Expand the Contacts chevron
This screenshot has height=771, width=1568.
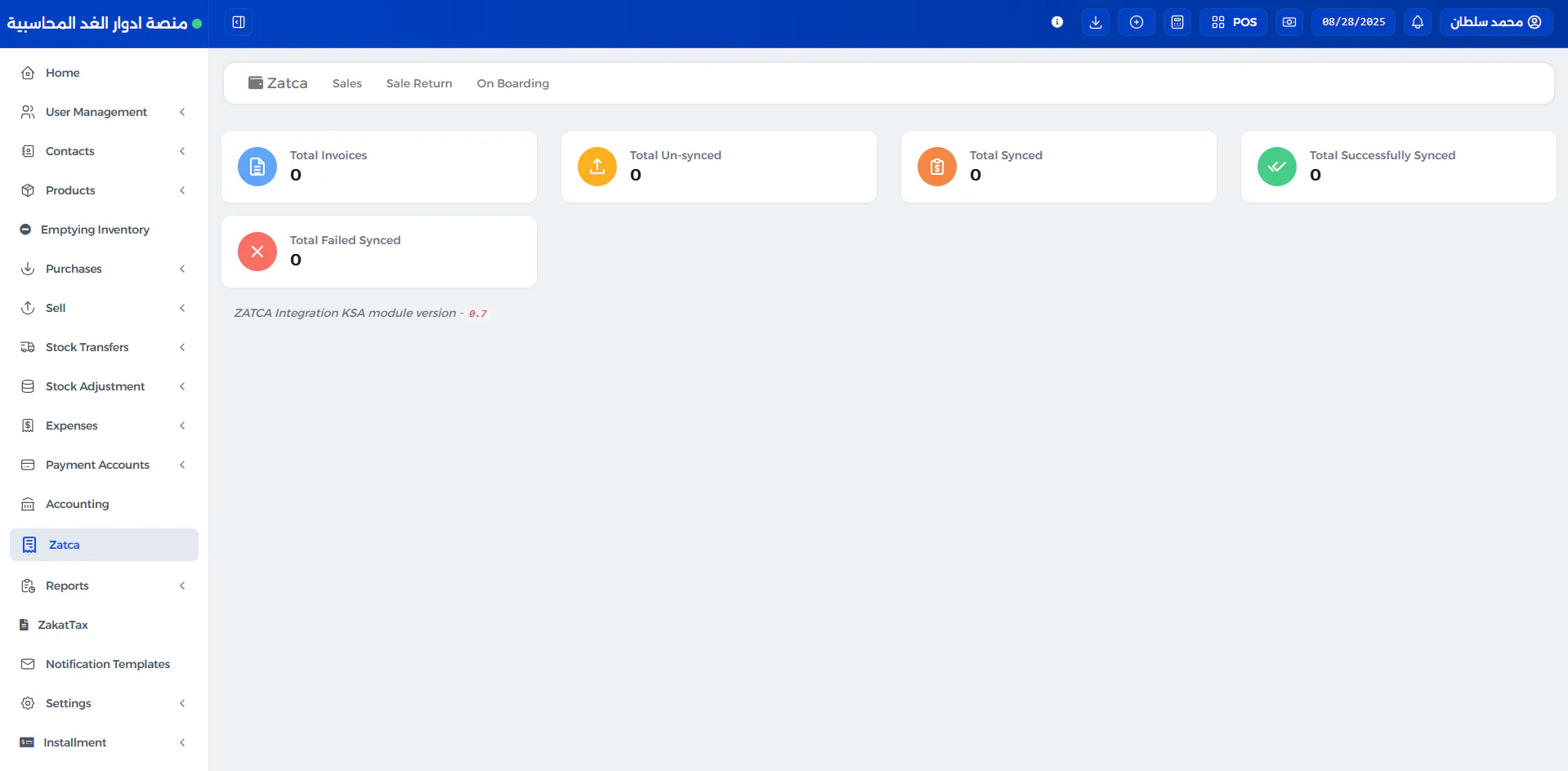(182, 151)
